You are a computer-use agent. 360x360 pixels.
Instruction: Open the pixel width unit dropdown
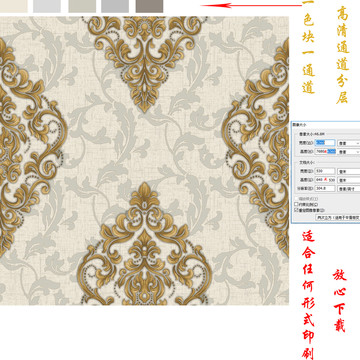(349, 143)
